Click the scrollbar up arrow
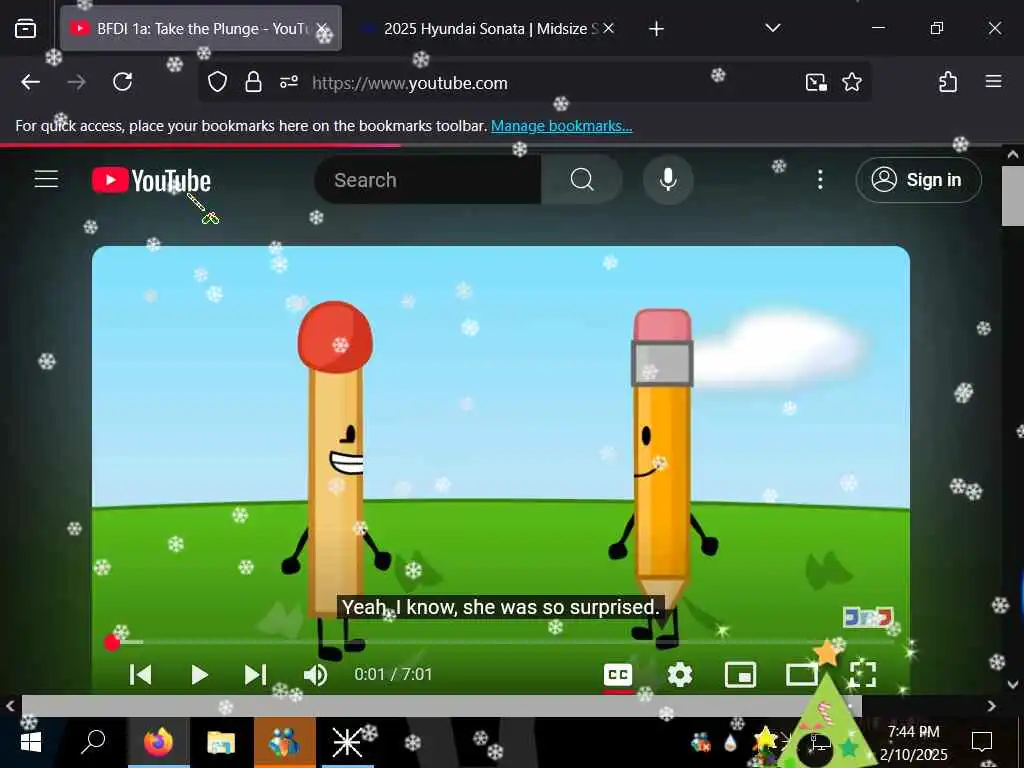The width and height of the screenshot is (1024, 768). [x=1012, y=155]
